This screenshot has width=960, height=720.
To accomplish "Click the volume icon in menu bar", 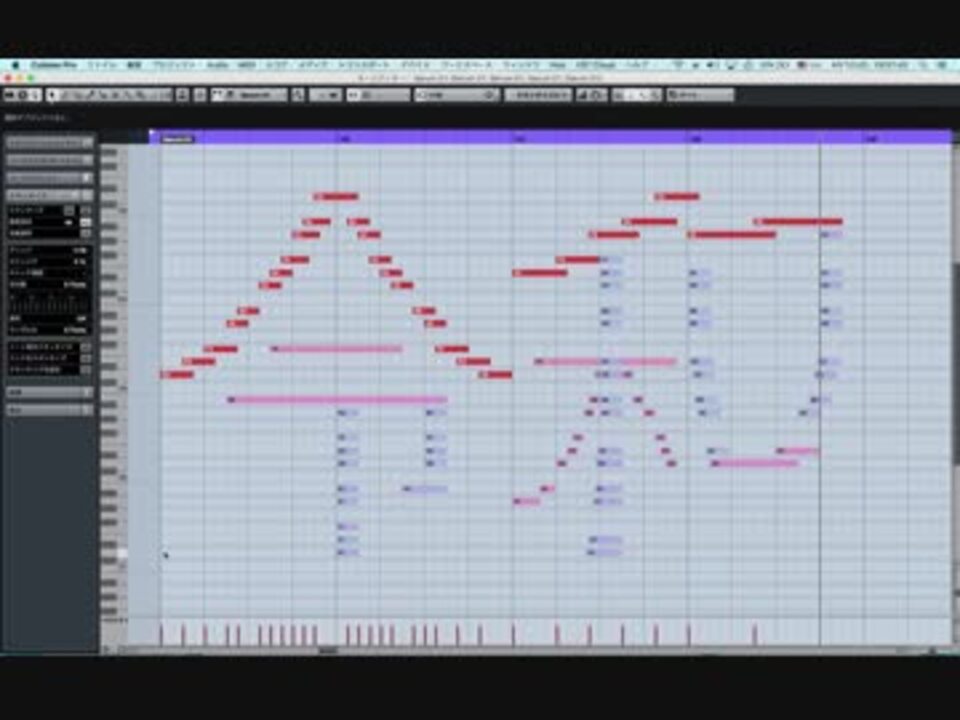I will coord(711,64).
